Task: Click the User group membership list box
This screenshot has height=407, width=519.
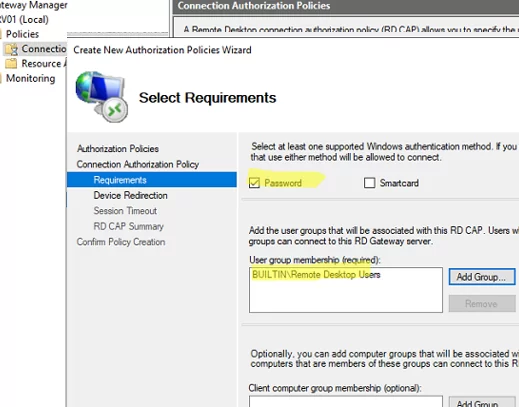Action: [346, 290]
